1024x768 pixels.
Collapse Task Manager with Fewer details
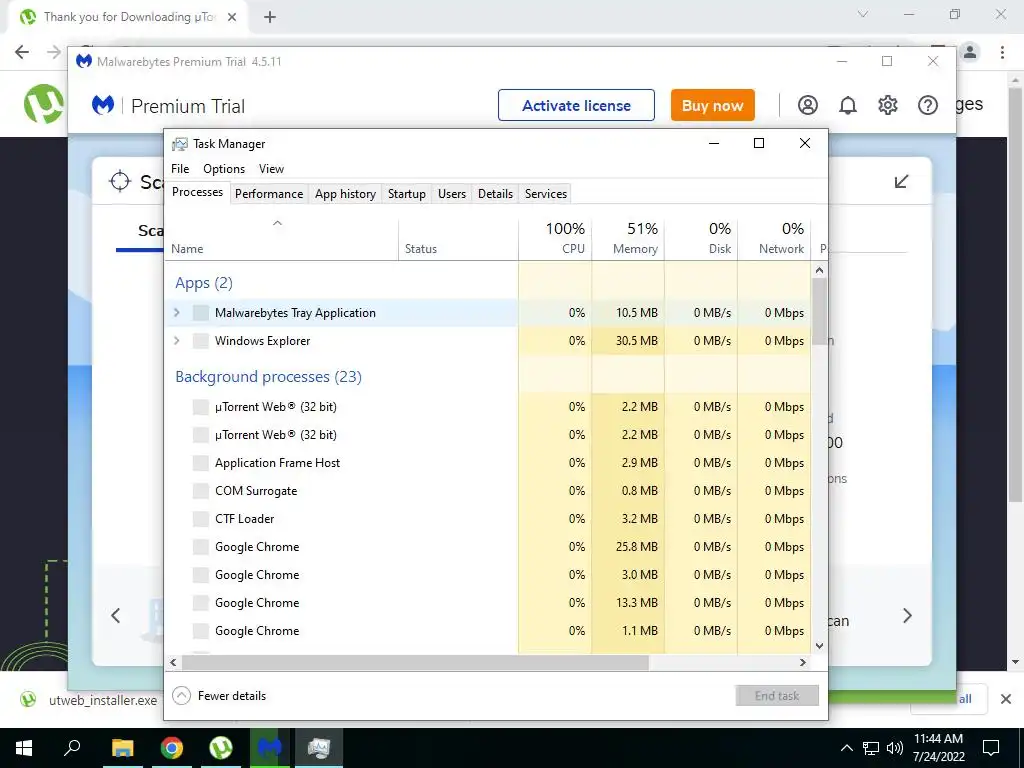click(219, 696)
